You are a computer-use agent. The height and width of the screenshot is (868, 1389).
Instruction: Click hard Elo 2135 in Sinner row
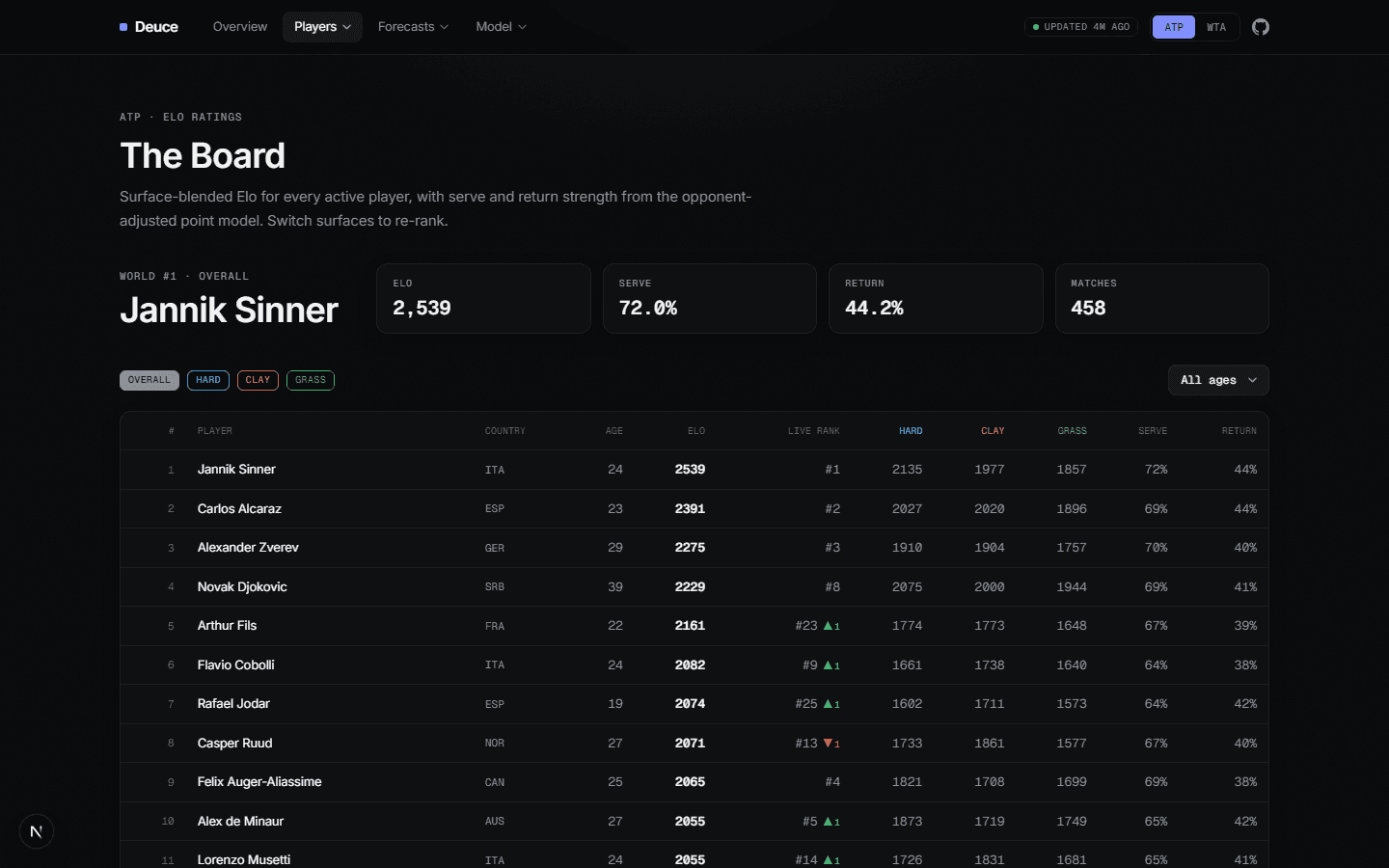pyautogui.click(x=907, y=470)
